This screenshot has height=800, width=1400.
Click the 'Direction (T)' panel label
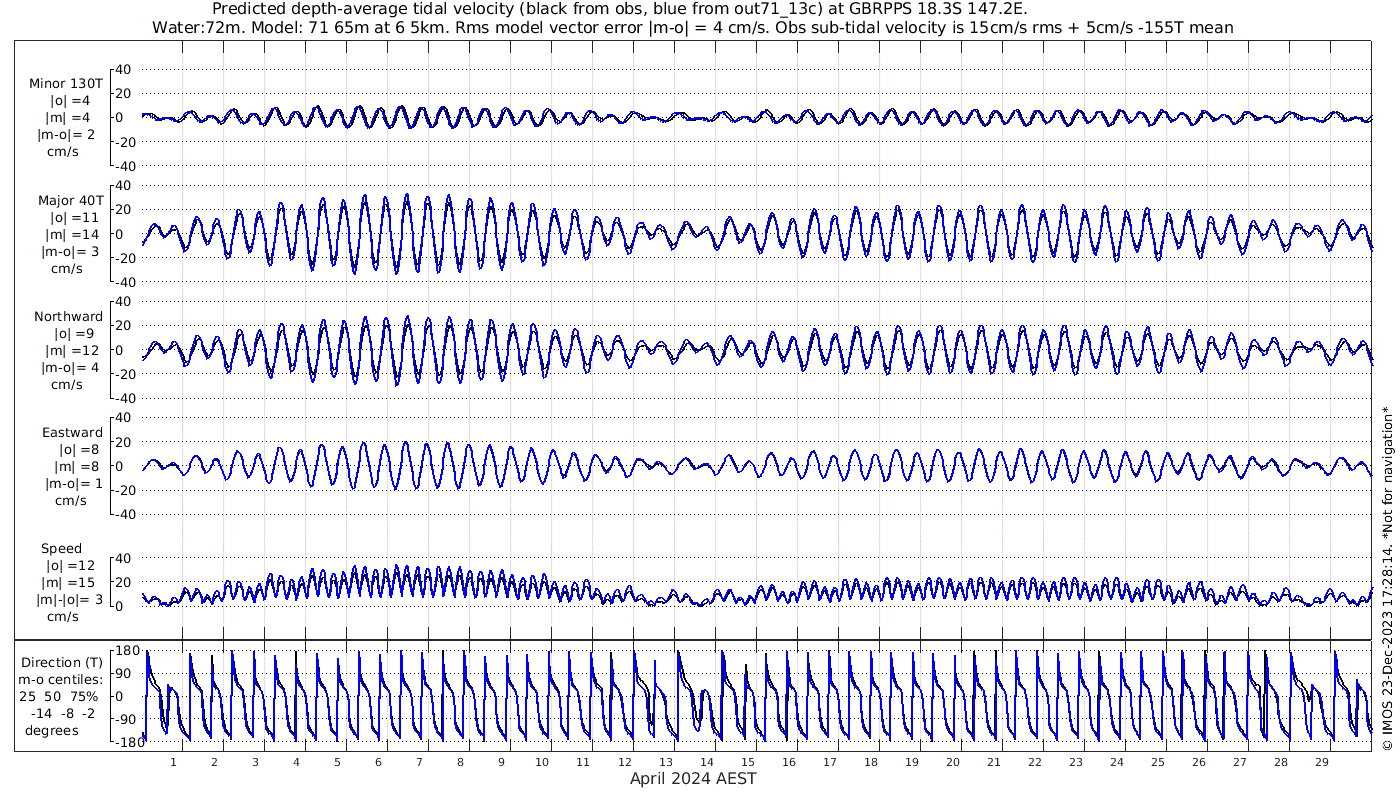(x=62, y=662)
